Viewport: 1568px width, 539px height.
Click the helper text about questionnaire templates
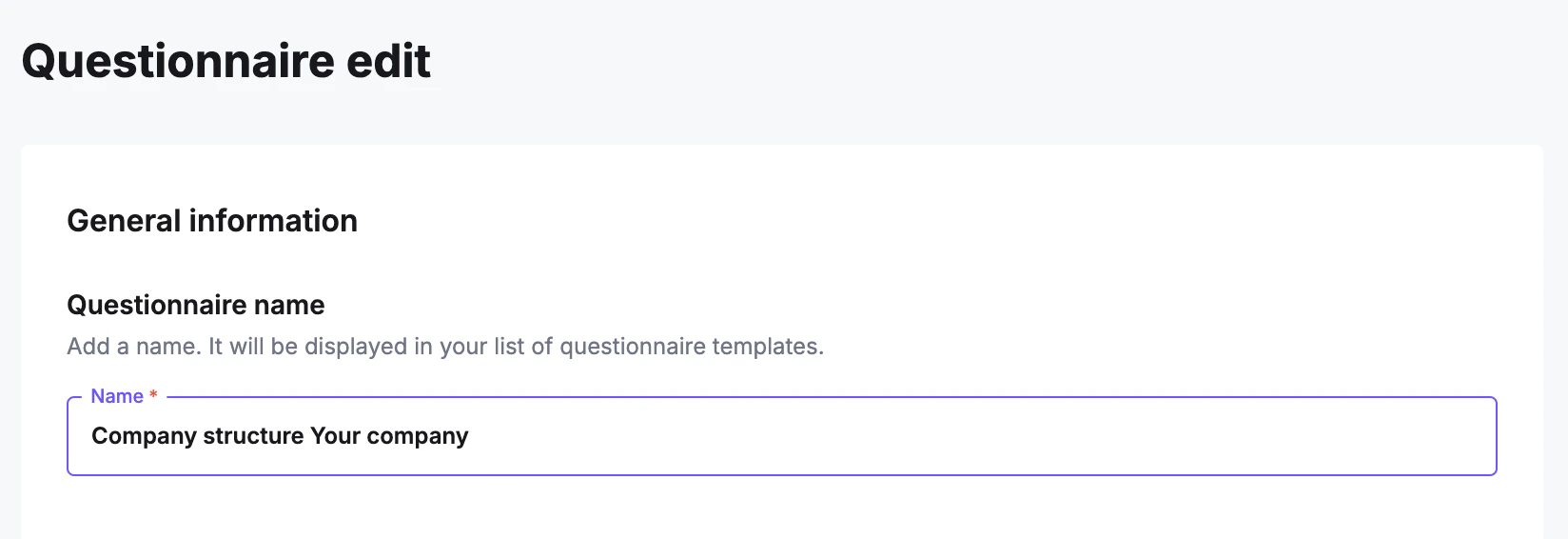pos(444,346)
